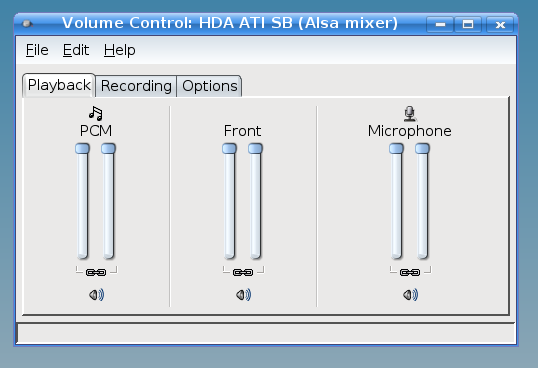Image resolution: width=538 pixels, height=368 pixels.
Task: Minimize the Volume Control window
Action: click(x=440, y=24)
